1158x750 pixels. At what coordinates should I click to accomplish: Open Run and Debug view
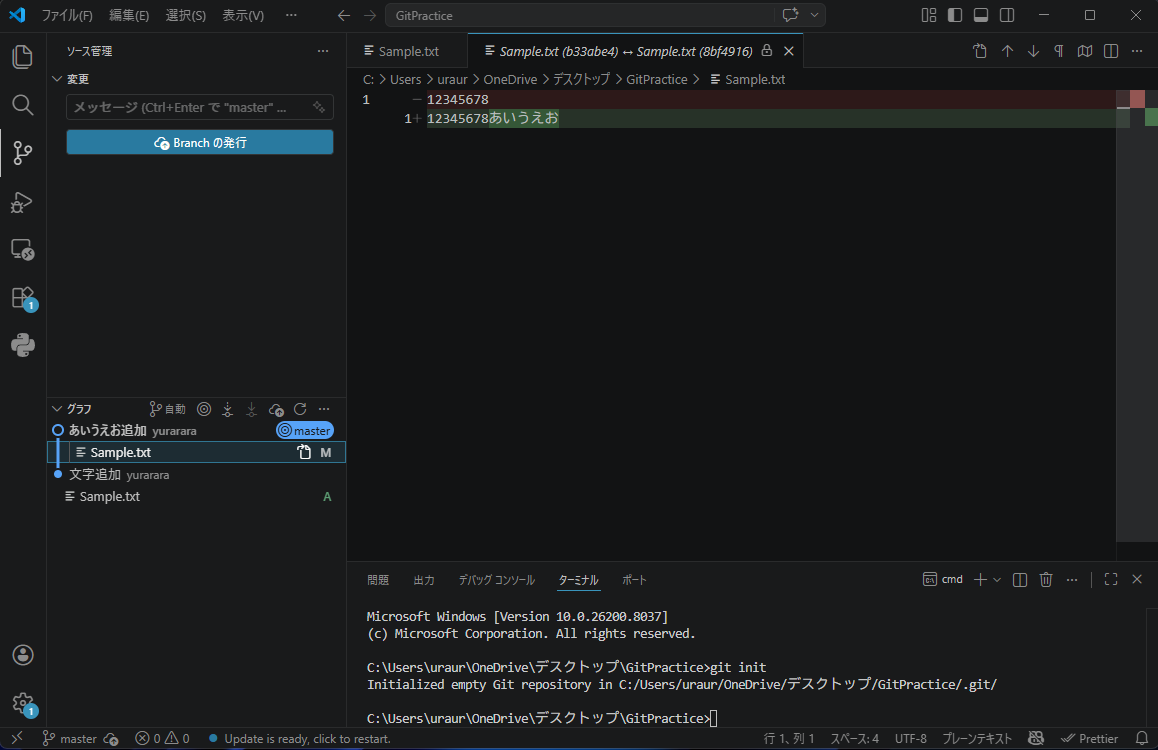22,202
